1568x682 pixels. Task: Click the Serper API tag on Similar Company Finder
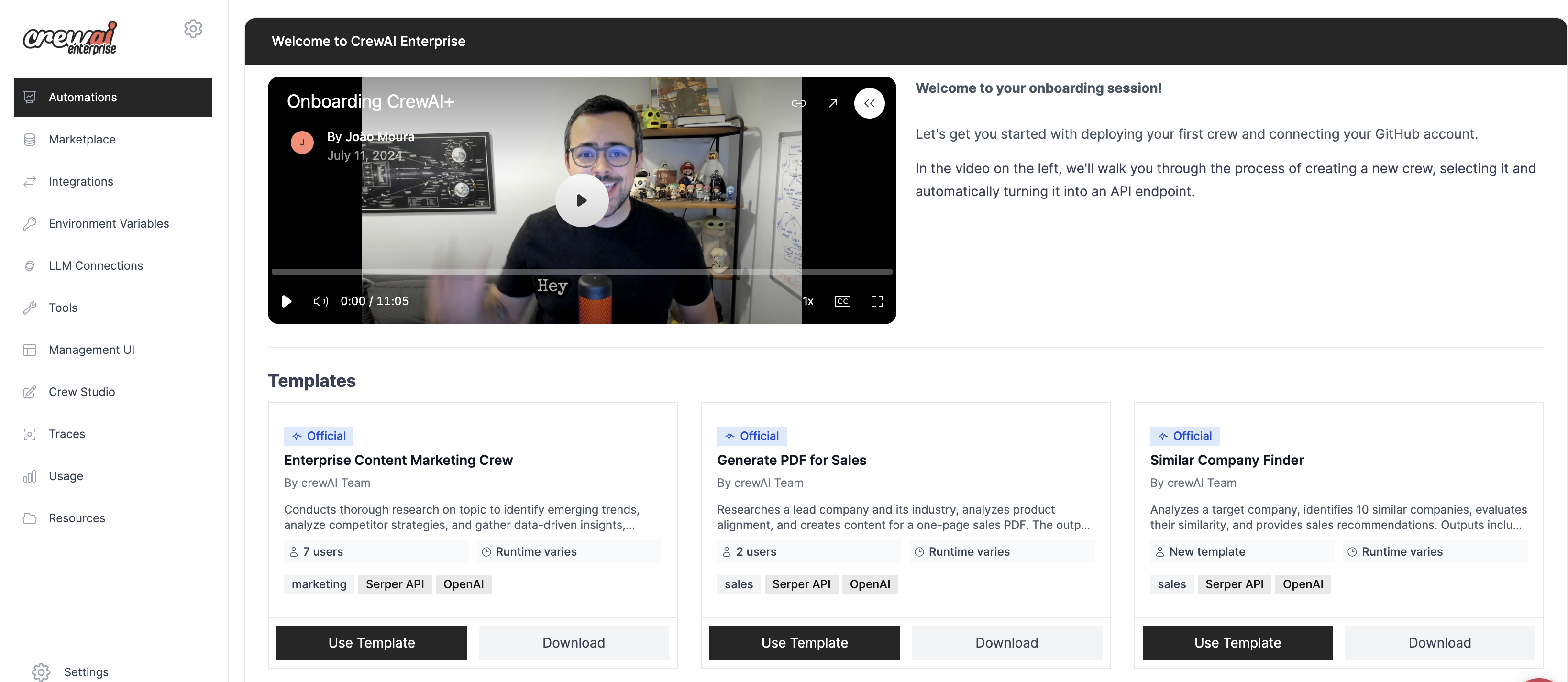[x=1234, y=584]
